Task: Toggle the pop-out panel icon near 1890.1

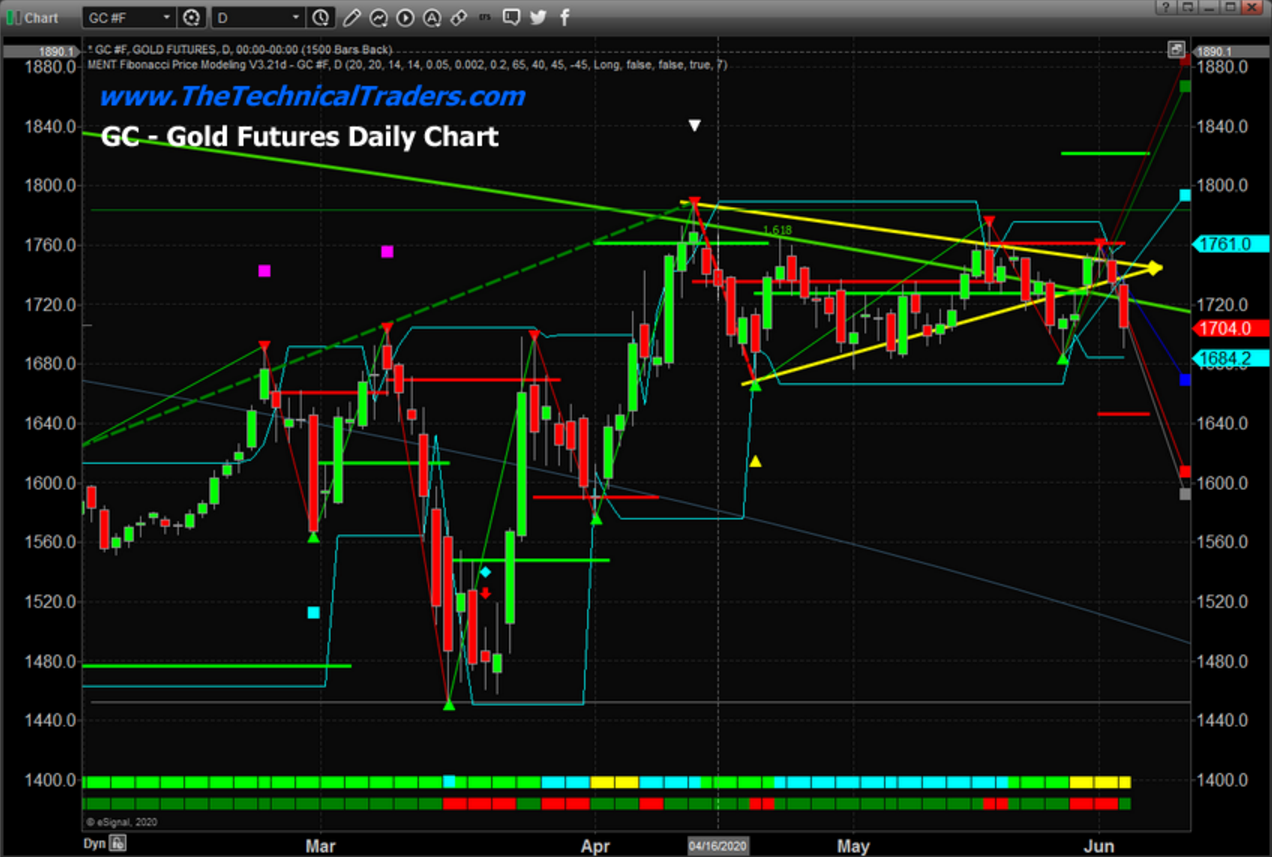Action: coord(1177,49)
